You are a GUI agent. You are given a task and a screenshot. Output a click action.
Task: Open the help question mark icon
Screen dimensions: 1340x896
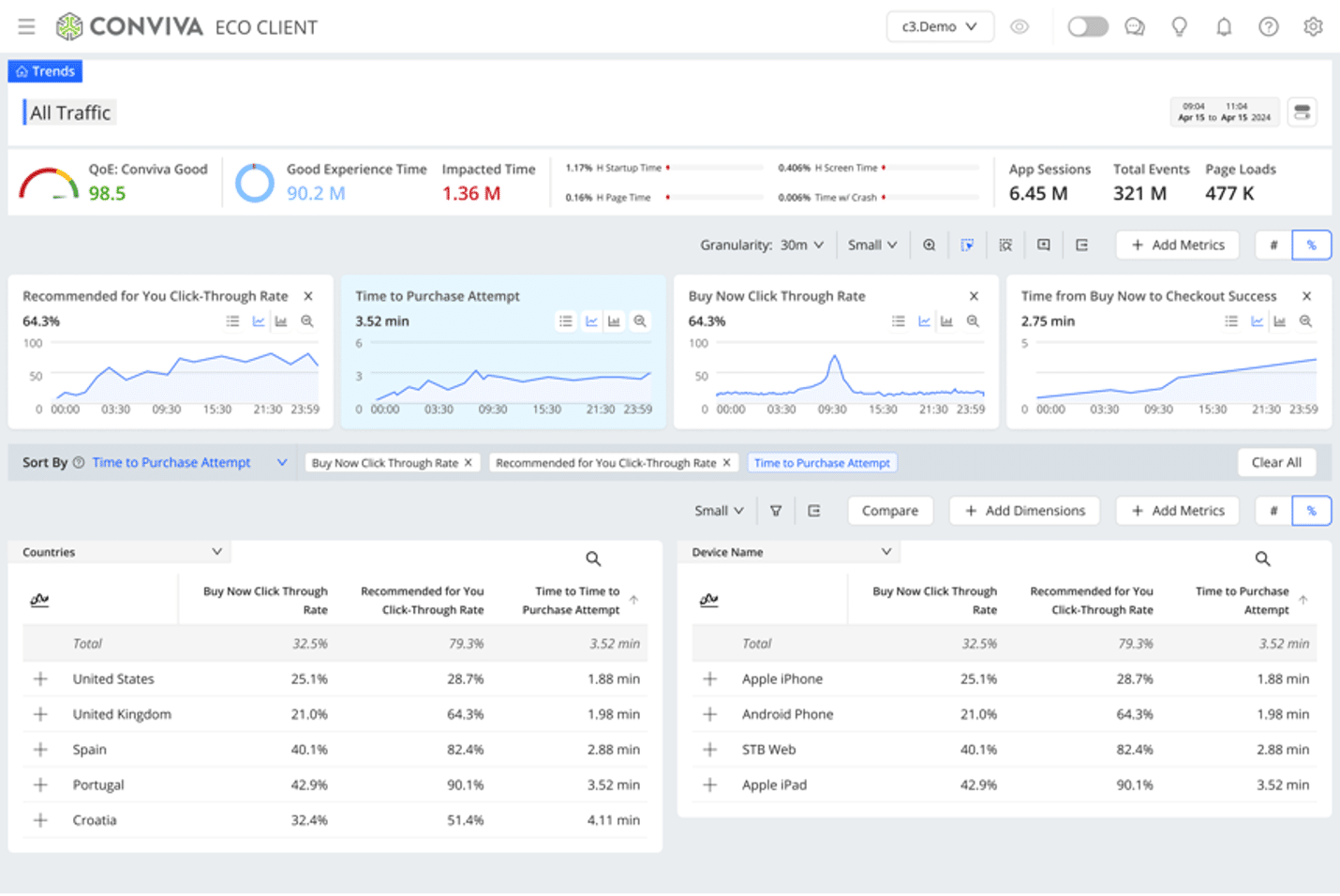1268,27
